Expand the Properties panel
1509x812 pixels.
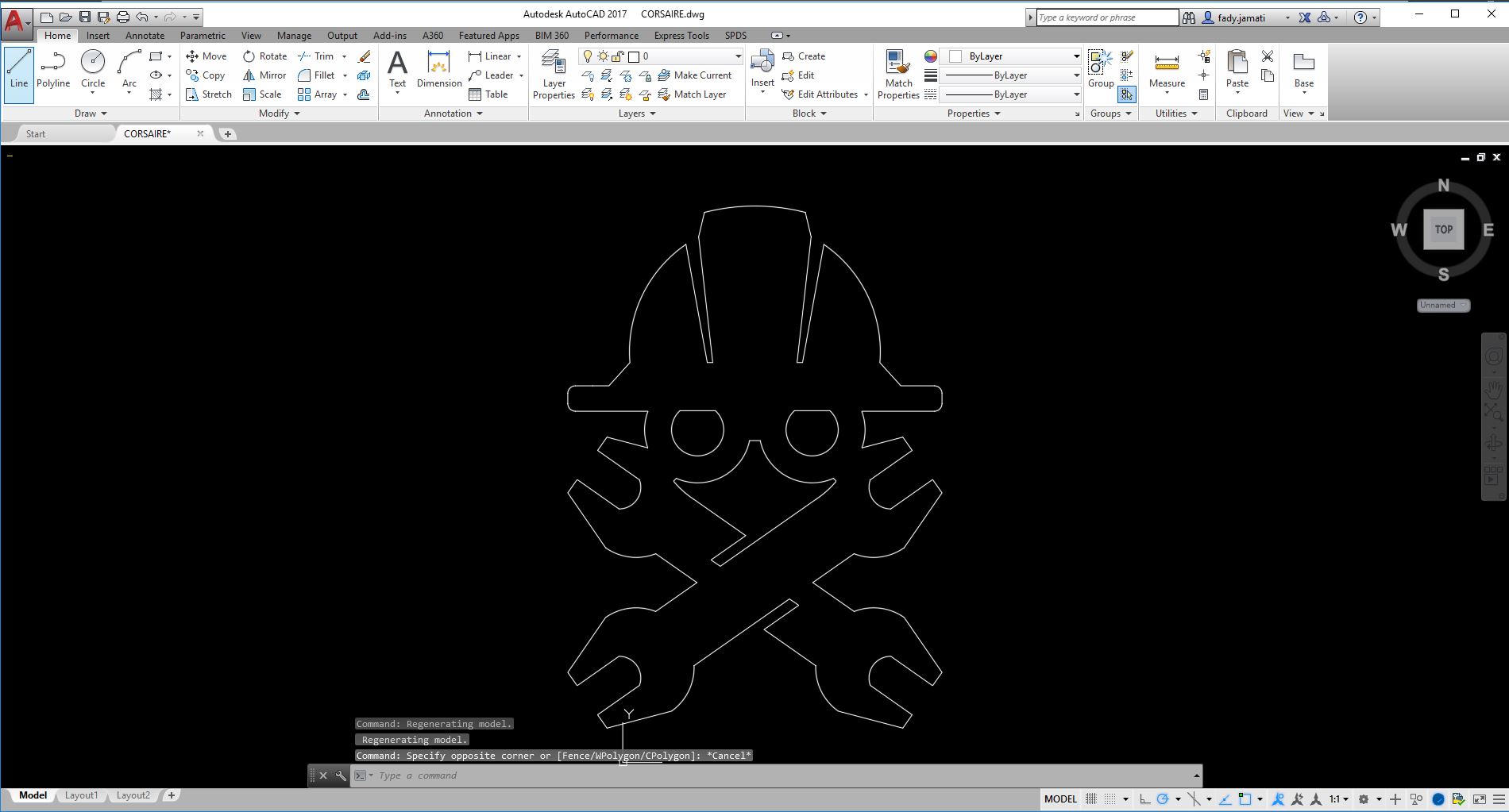[x=974, y=114]
